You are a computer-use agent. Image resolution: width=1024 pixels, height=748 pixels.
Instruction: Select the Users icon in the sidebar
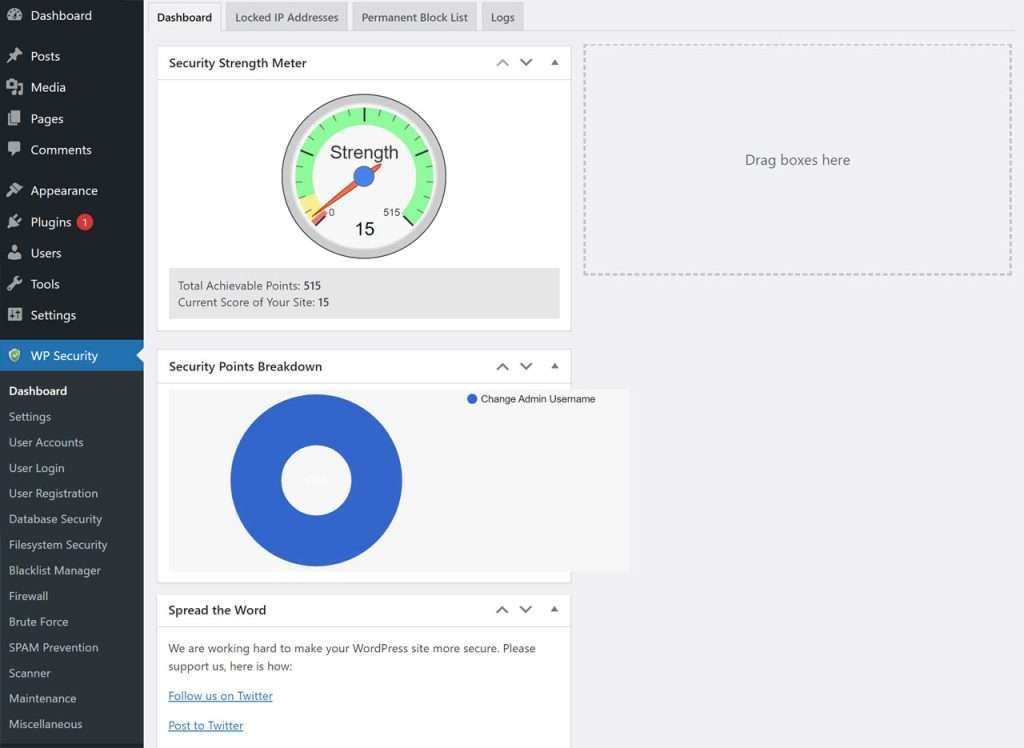click(x=13, y=253)
